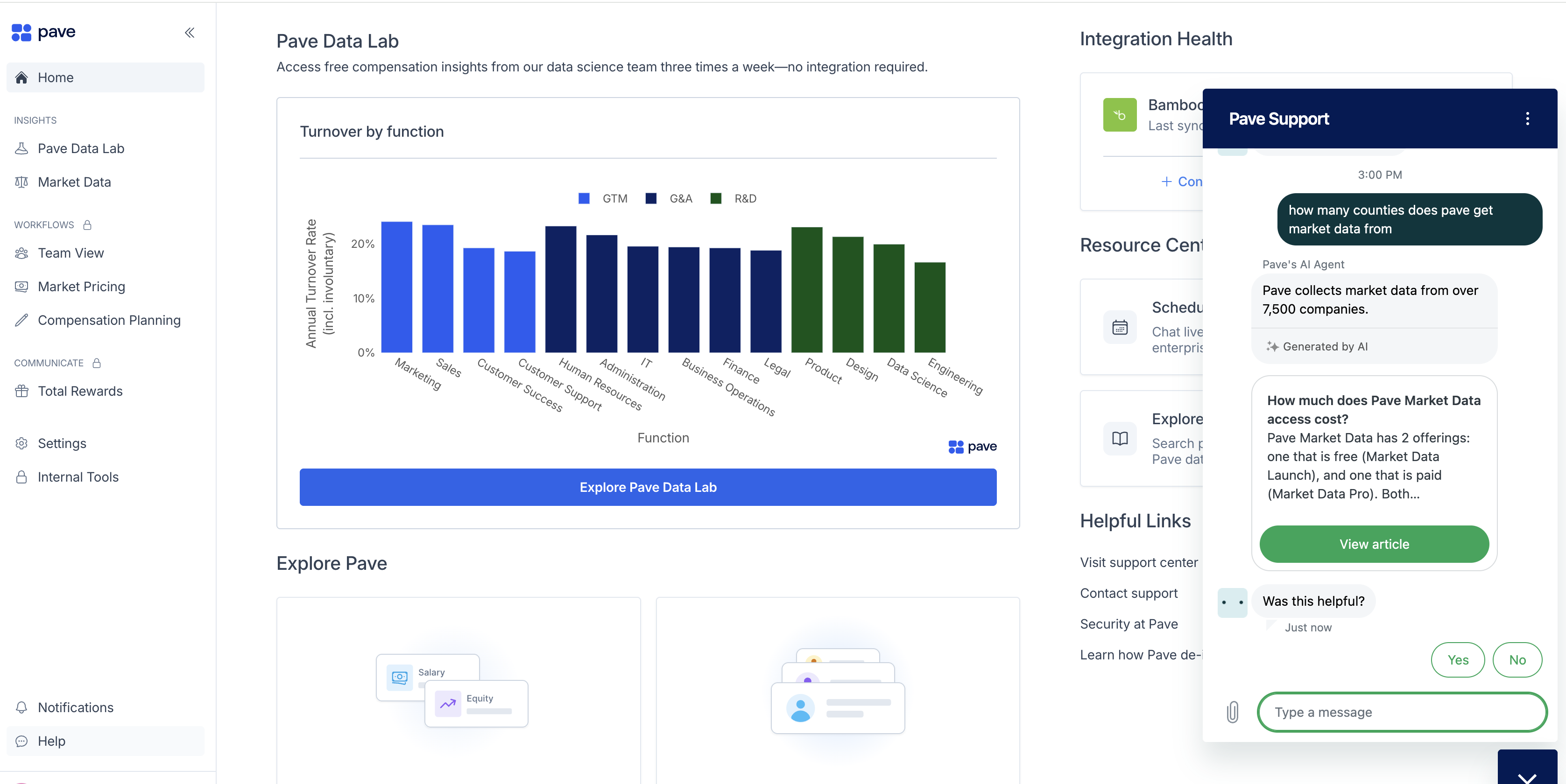1566x784 pixels.
Task: Open Pave Support three-dot options menu
Action: coord(1527,119)
